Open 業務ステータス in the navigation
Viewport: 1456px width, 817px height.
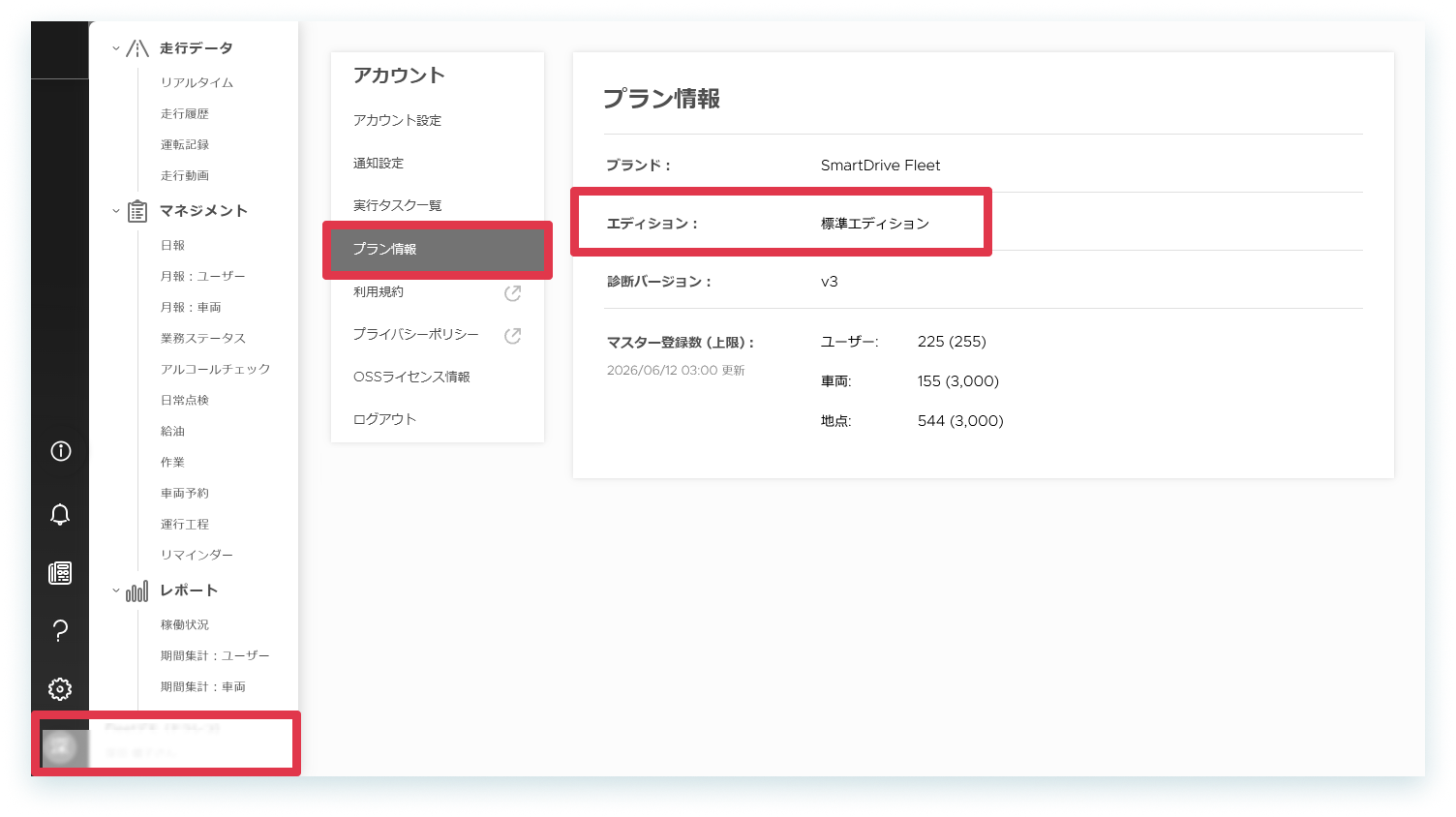tap(203, 339)
